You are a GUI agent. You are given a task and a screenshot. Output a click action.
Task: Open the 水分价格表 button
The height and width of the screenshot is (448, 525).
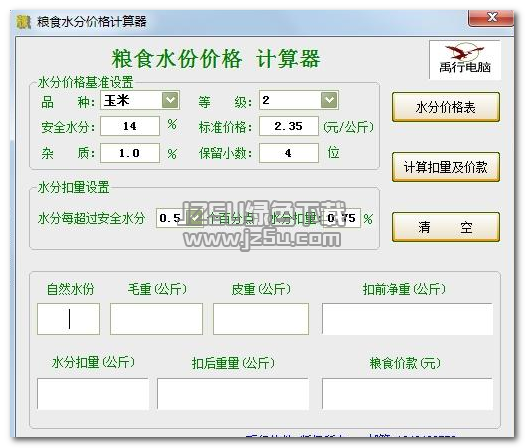pyautogui.click(x=446, y=107)
